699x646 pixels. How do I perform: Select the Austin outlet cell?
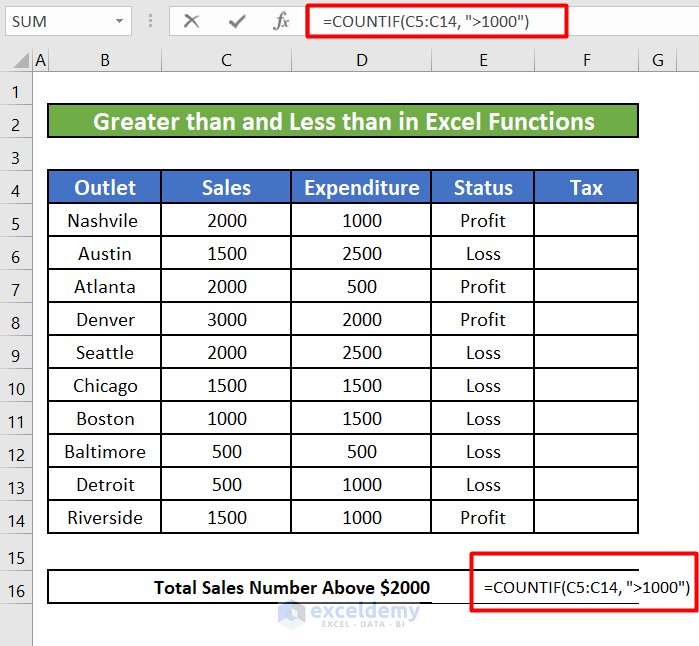click(x=105, y=253)
